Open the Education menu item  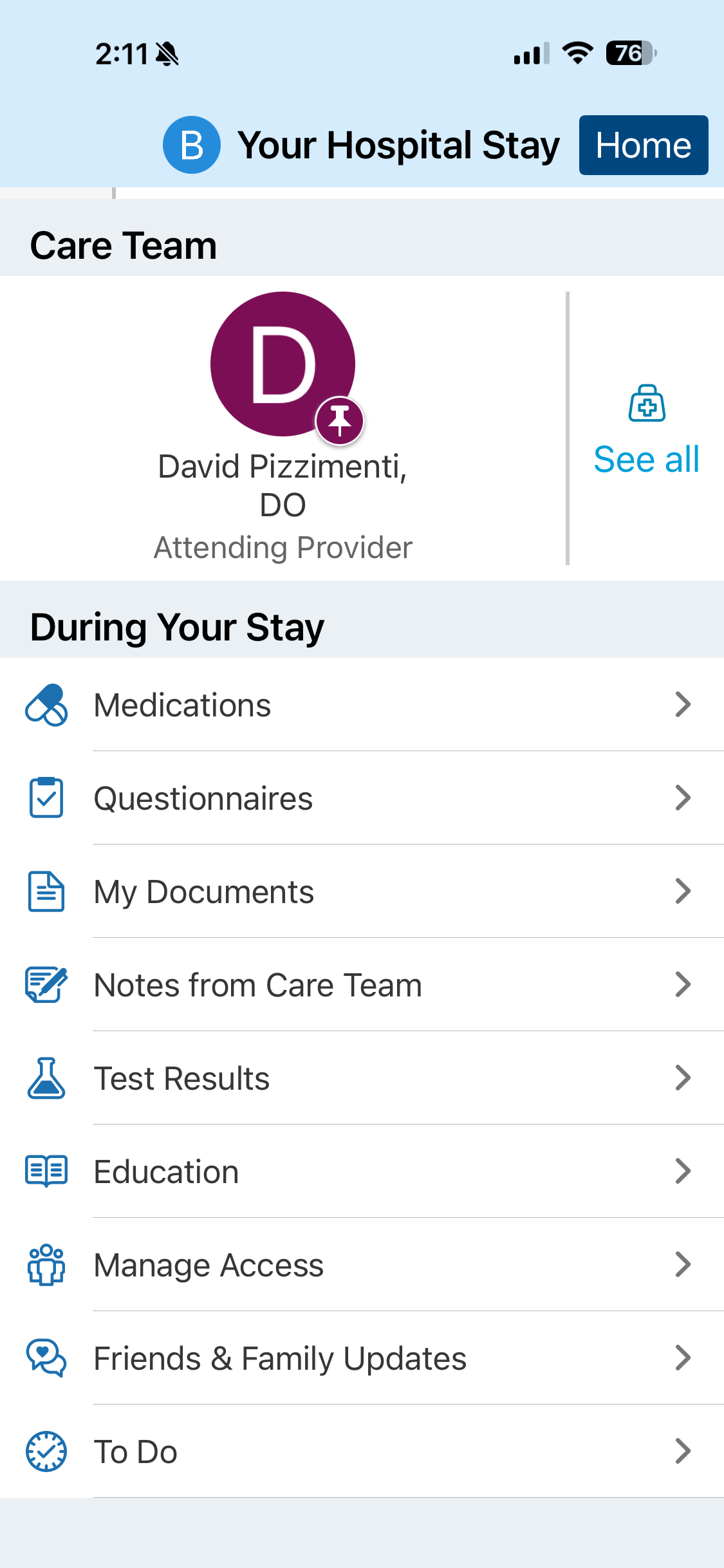(167, 1171)
